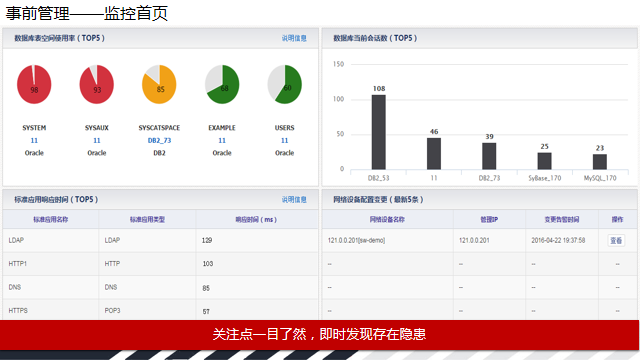
Task: Click the 查看 button for 121.0.0.201 device
Action: (x=616, y=240)
